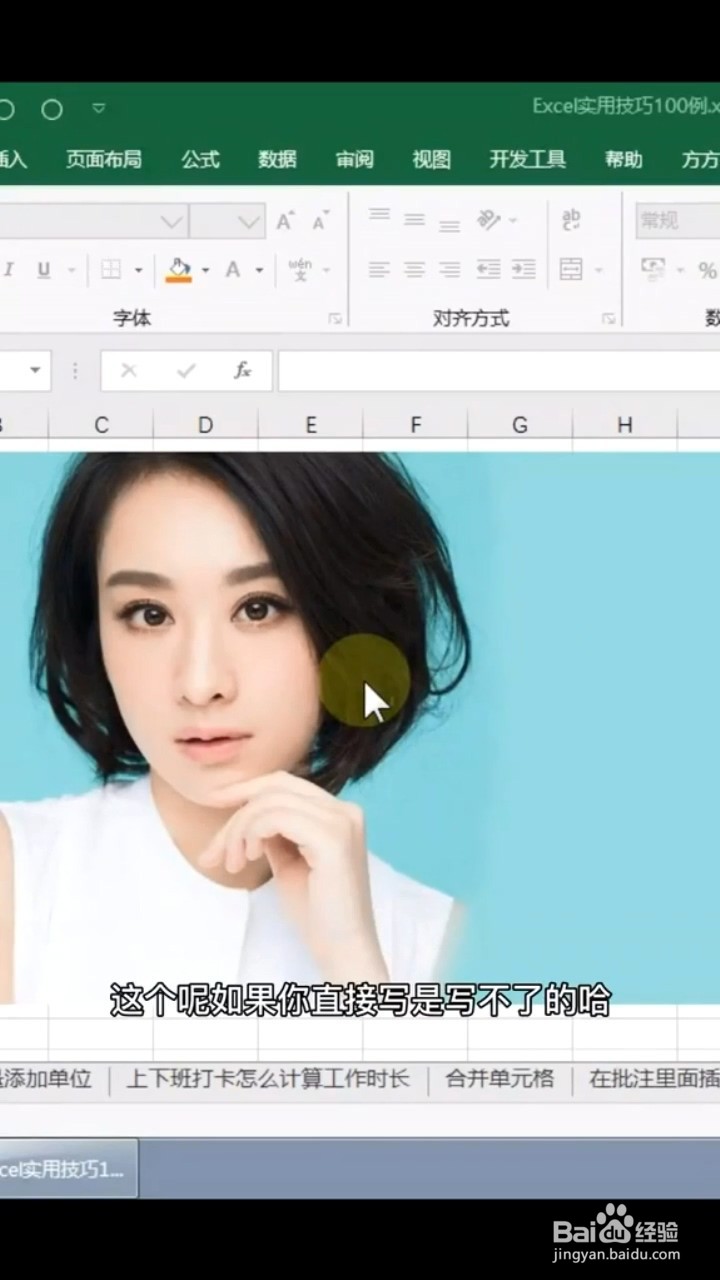Click the center horizontally icon

pyautogui.click(x=414, y=269)
